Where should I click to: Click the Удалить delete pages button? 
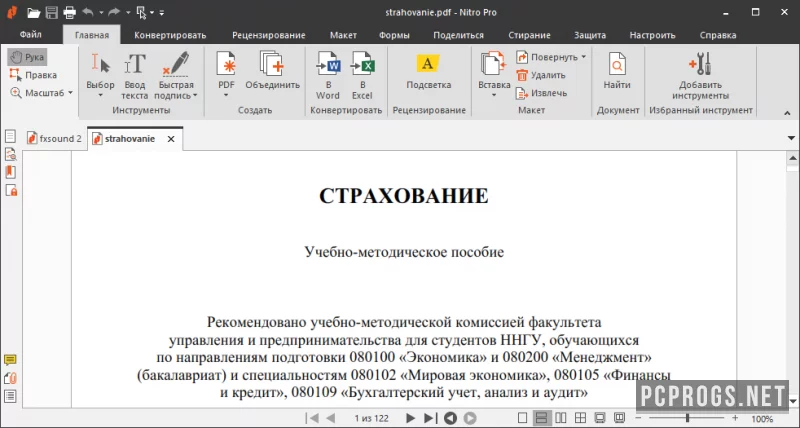[541, 75]
